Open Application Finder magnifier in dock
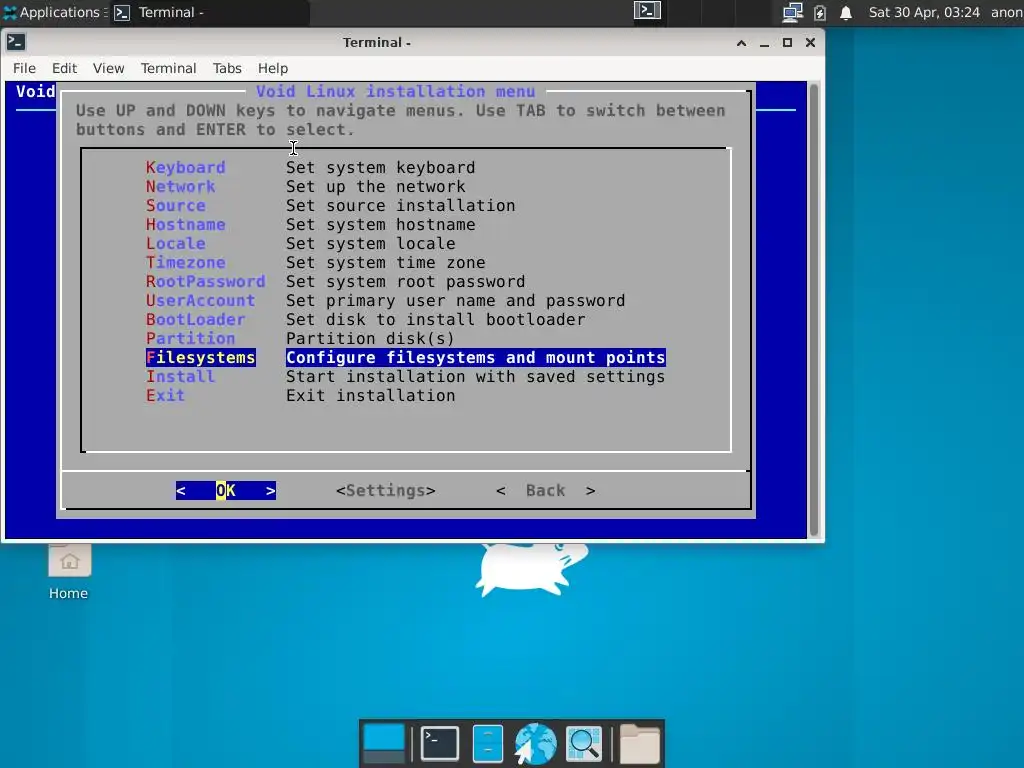This screenshot has width=1024, height=768. click(584, 743)
